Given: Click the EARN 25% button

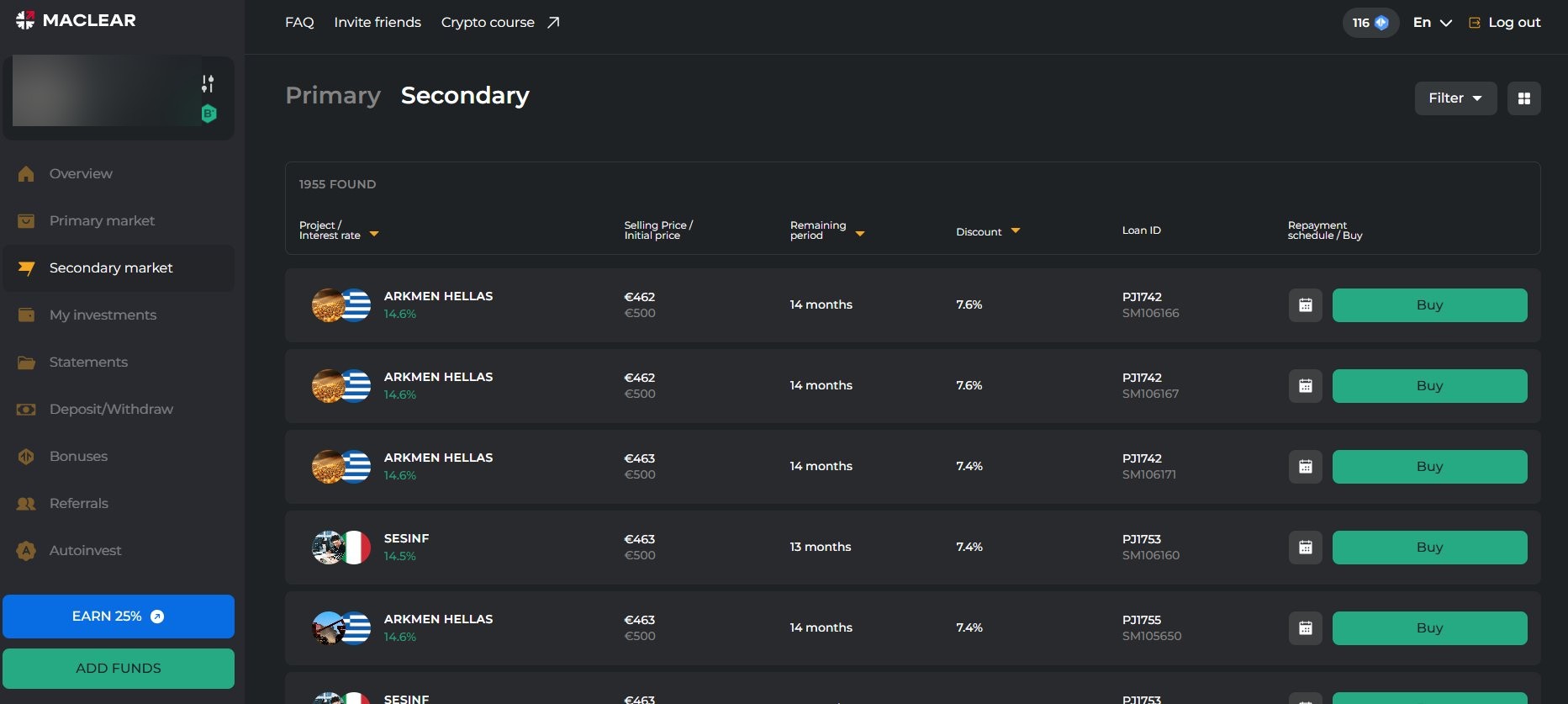Looking at the screenshot, I should click(x=119, y=617).
